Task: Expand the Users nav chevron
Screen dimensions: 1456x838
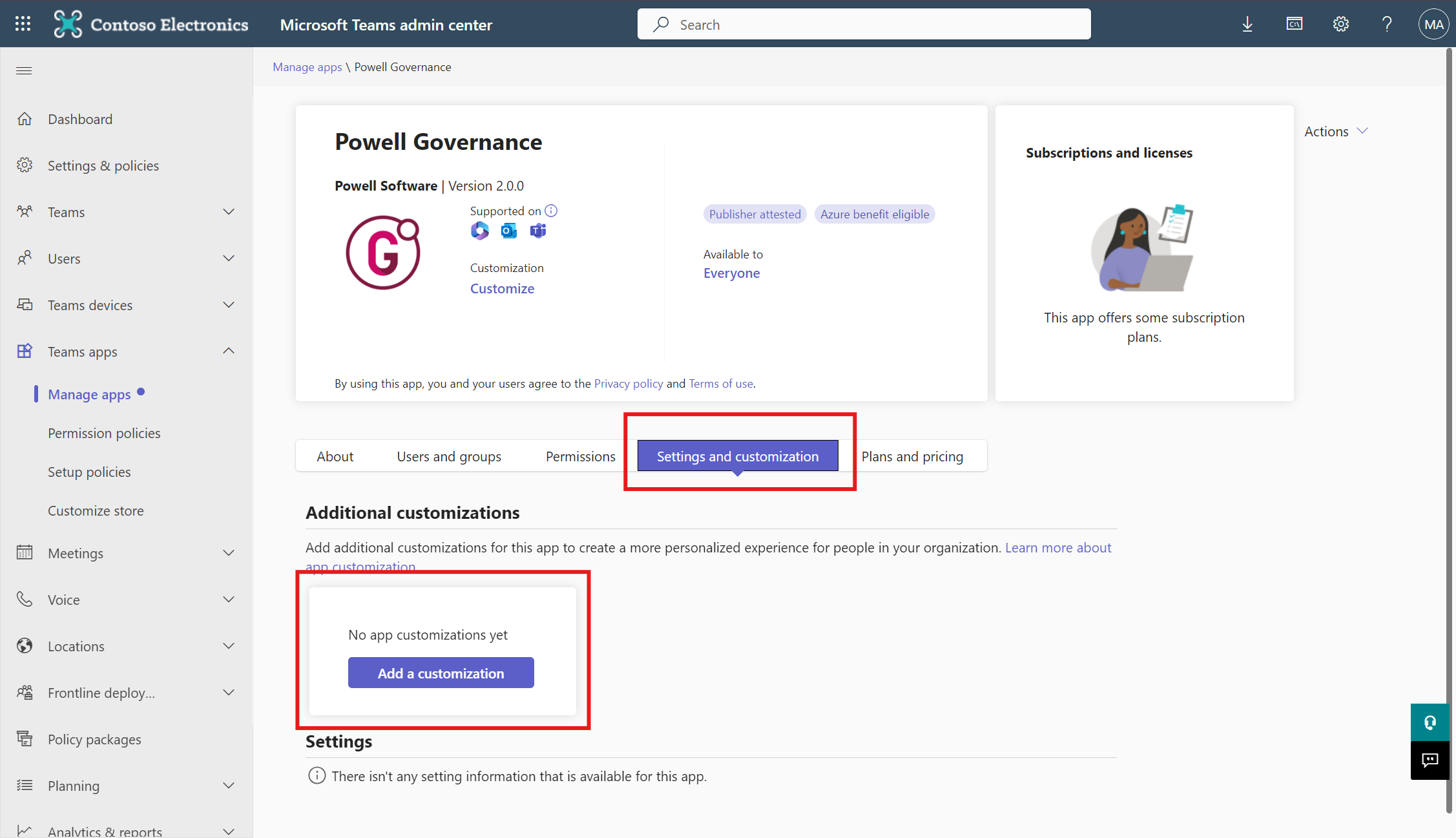Action: point(229,258)
